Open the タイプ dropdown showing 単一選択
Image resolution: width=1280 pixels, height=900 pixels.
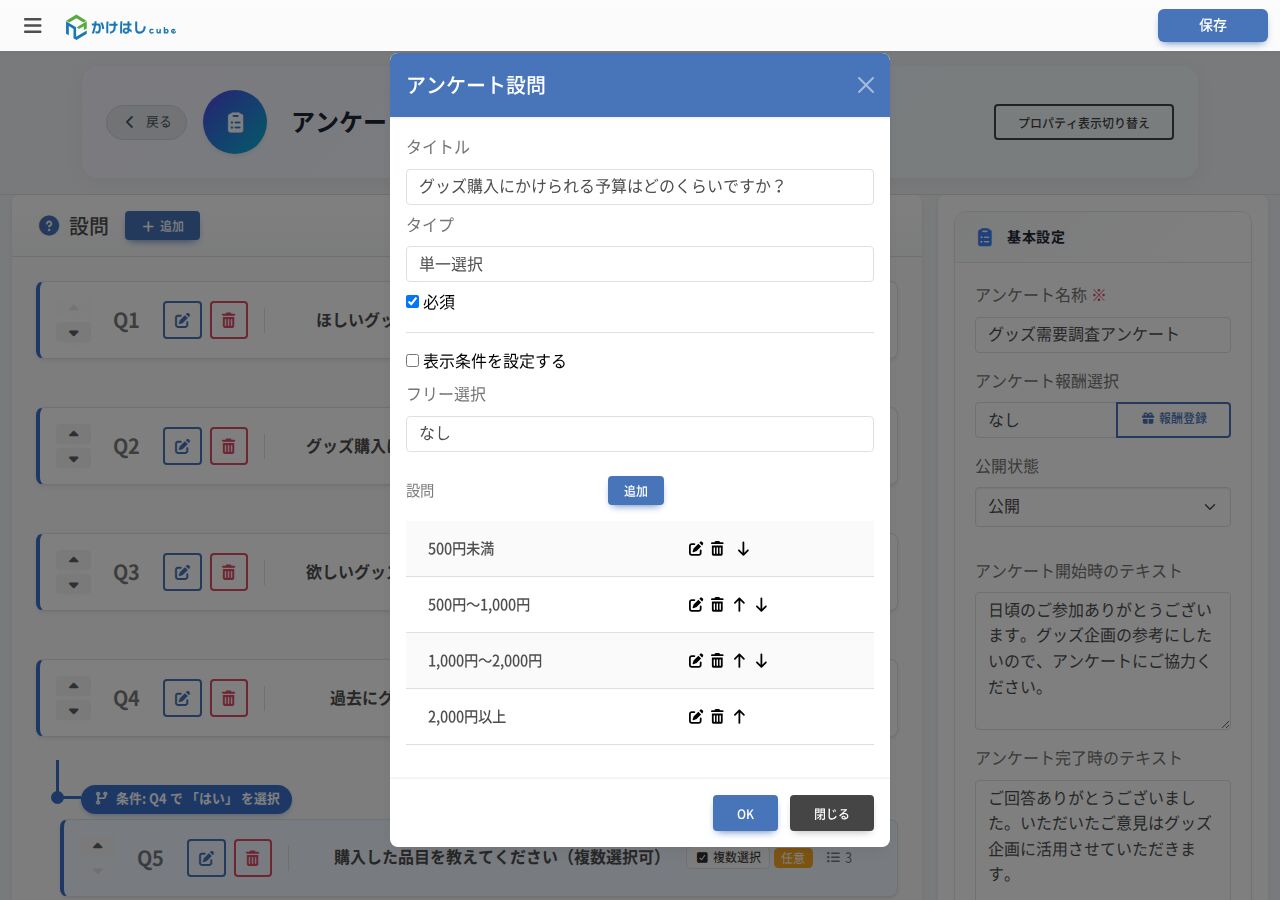640,264
